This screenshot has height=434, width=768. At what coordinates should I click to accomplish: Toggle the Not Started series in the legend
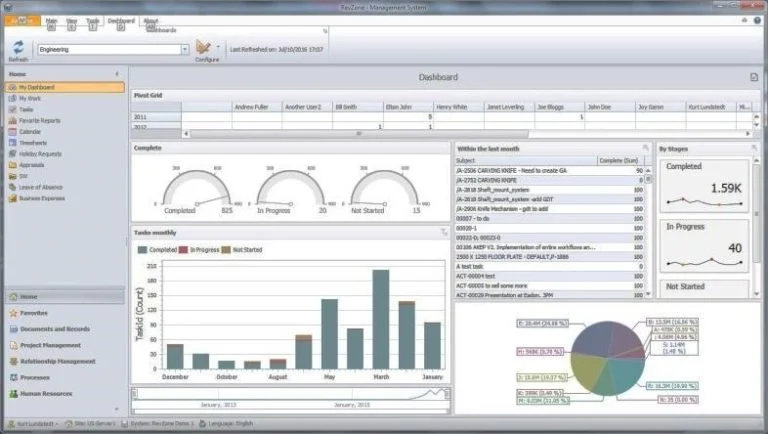246,249
